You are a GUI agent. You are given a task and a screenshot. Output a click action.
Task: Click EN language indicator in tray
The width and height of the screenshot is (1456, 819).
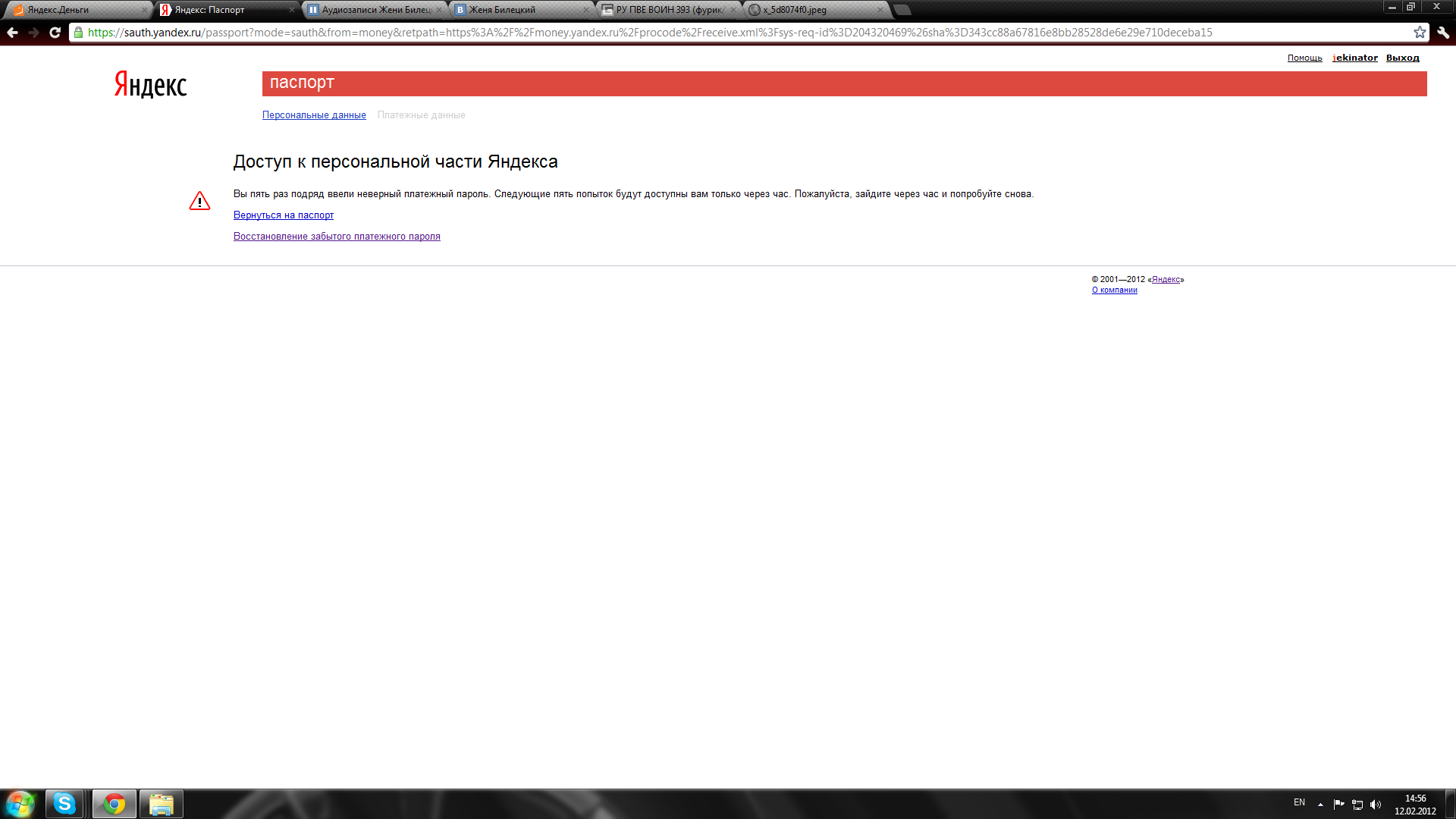(1299, 802)
